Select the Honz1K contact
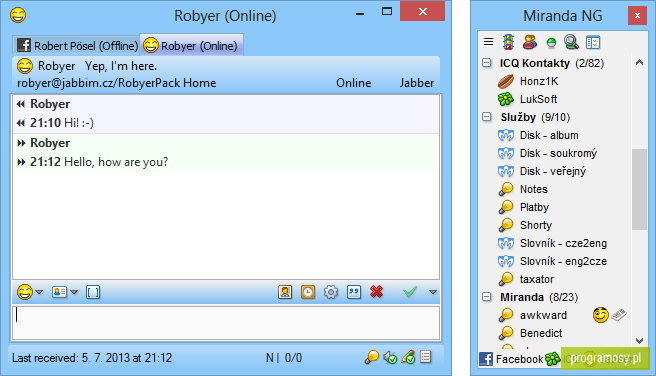656x376 pixels. pyautogui.click(x=539, y=81)
